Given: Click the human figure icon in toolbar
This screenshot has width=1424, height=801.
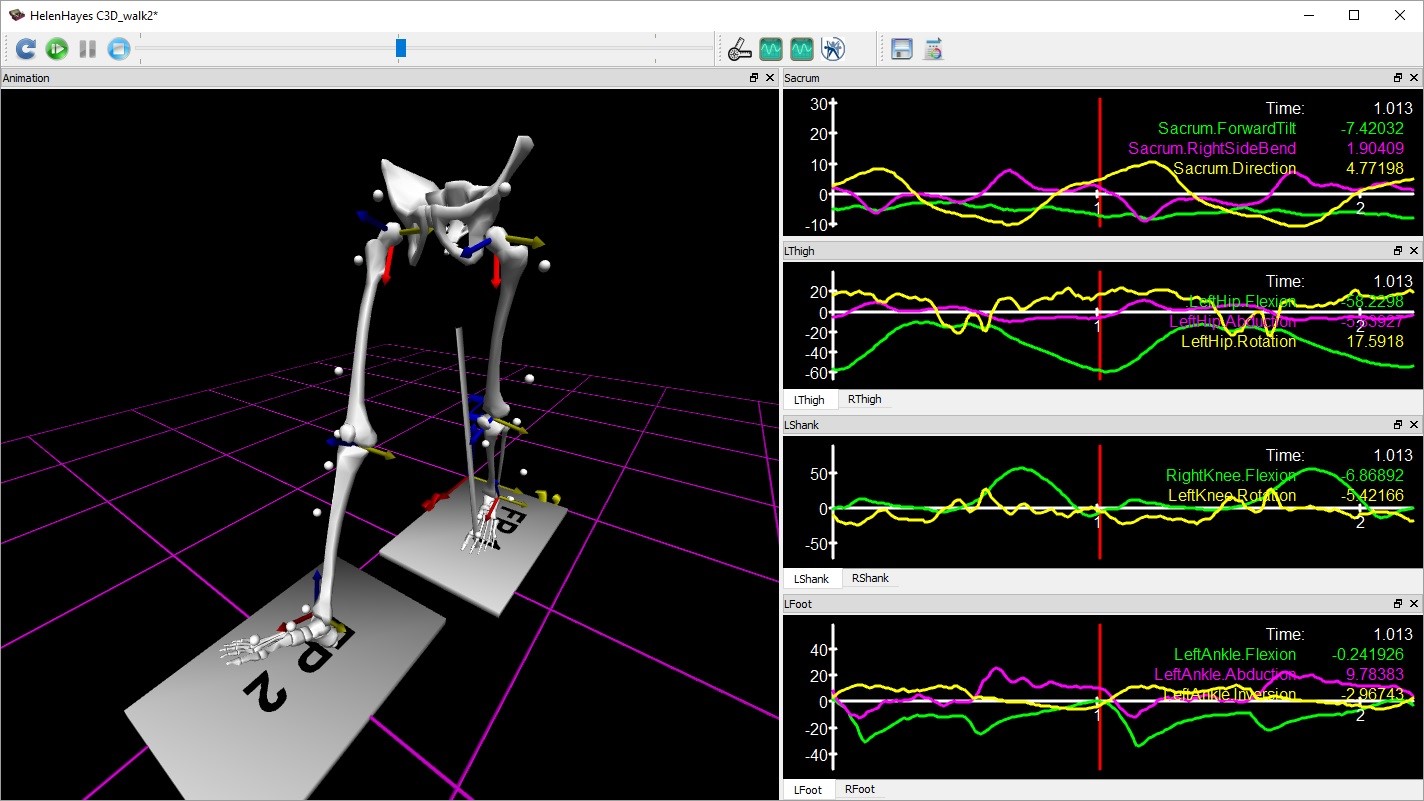Looking at the screenshot, I should pos(832,48).
